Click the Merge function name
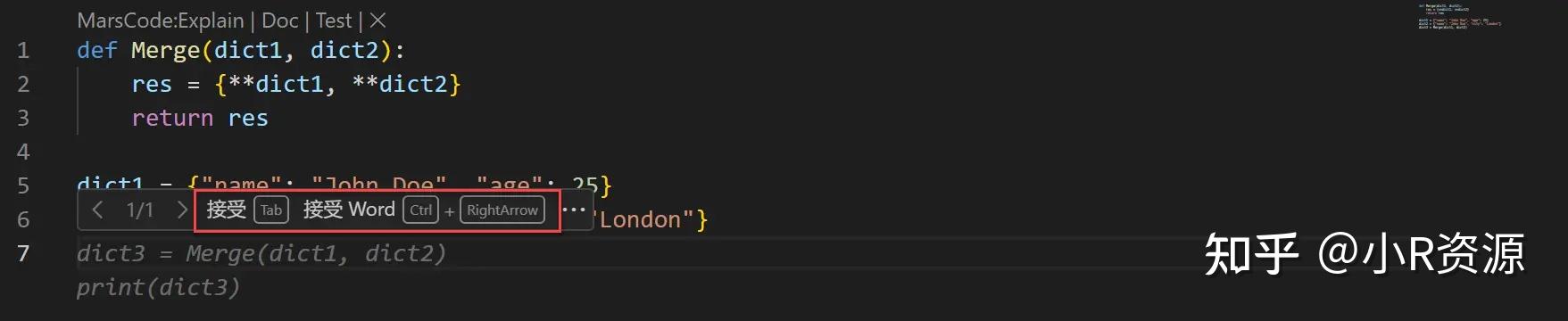The height and width of the screenshot is (321, 1568). point(166,51)
